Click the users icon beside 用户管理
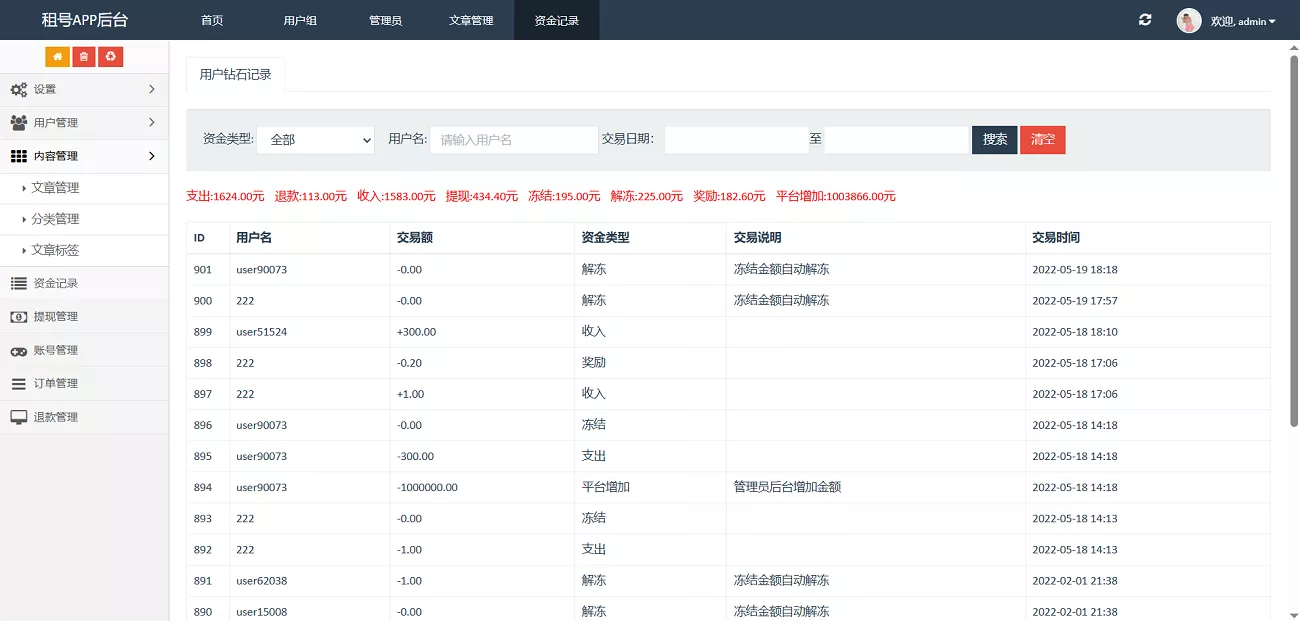The image size is (1300, 621). tap(17, 122)
